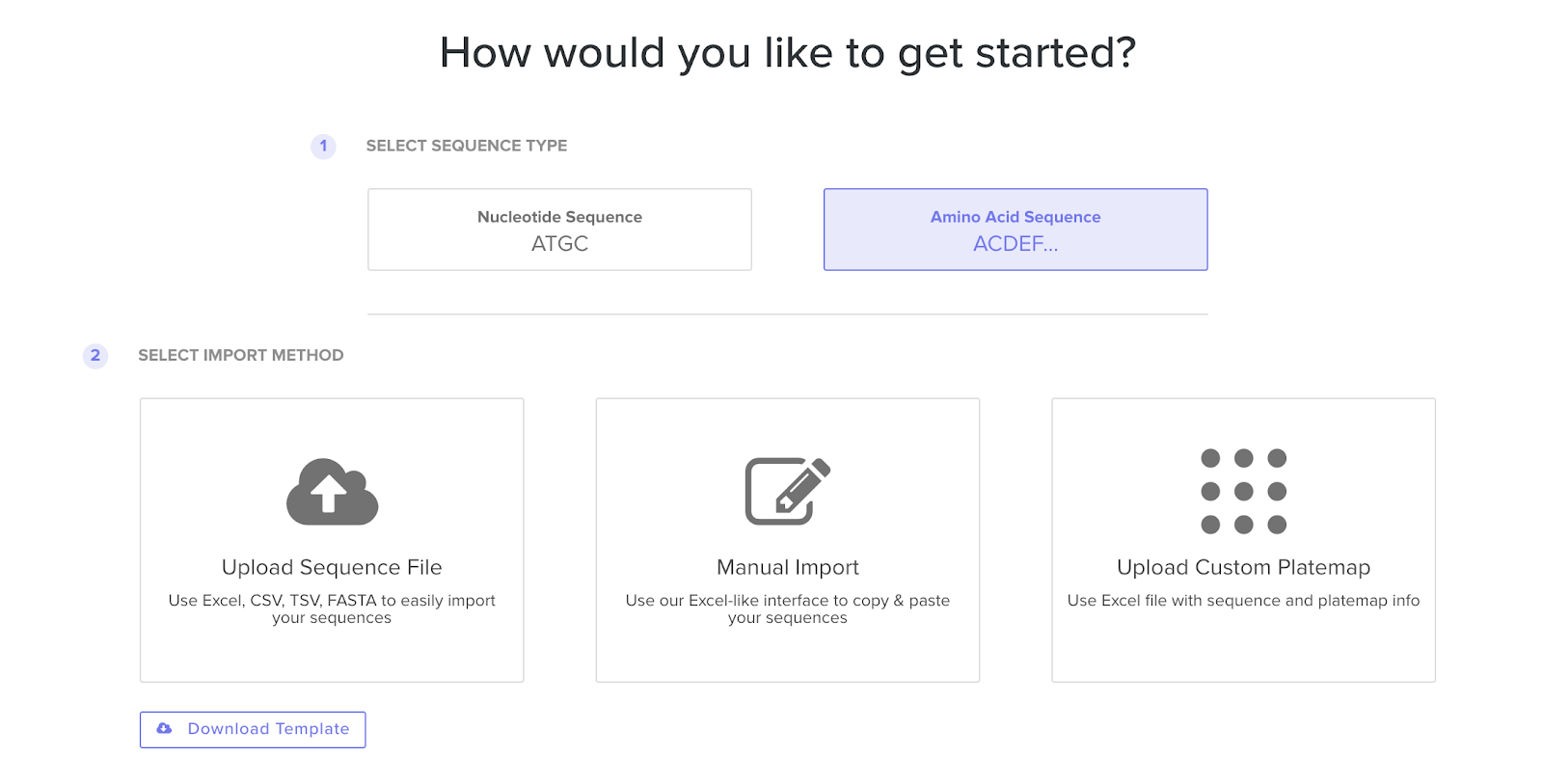The width and height of the screenshot is (1543, 784).
Task: Click the step 1 number badge
Action: [323, 146]
